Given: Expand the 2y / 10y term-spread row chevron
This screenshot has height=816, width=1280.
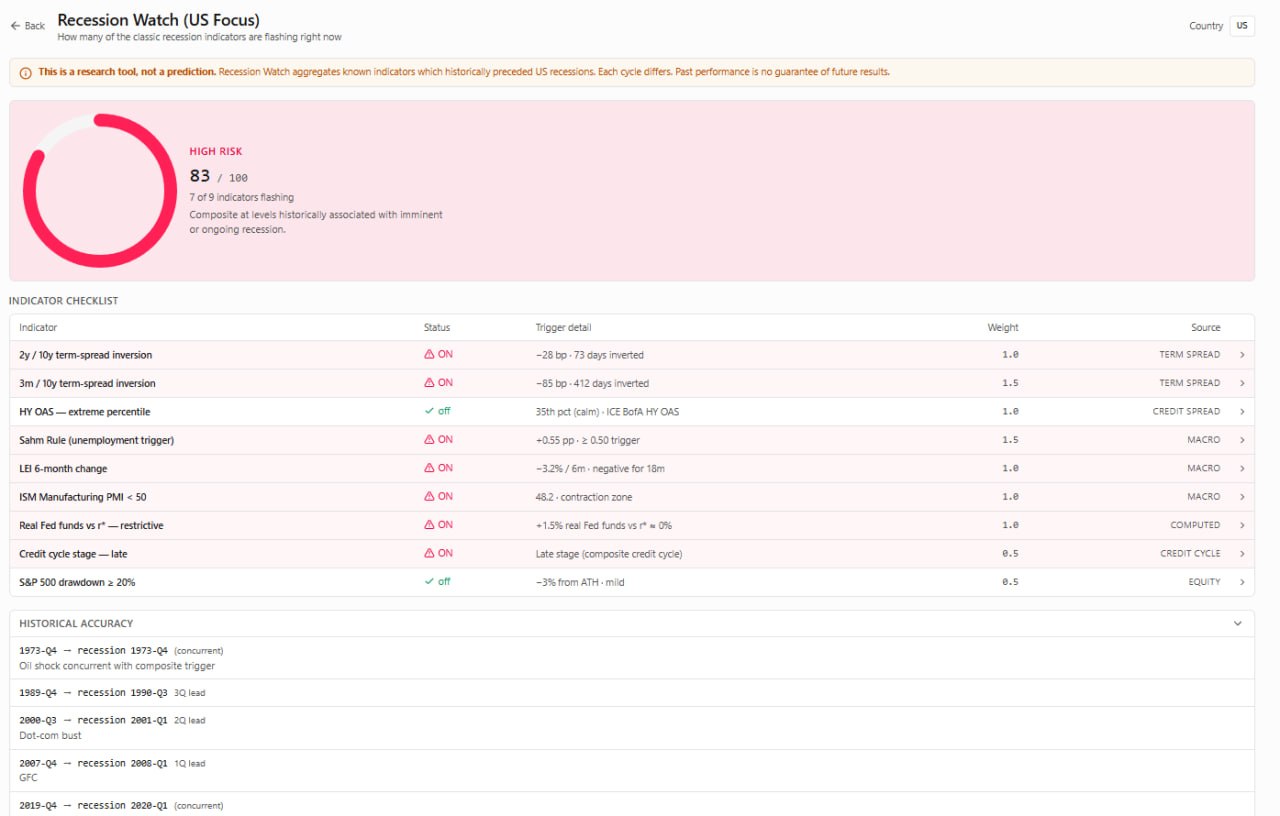Looking at the screenshot, I should point(1242,355).
